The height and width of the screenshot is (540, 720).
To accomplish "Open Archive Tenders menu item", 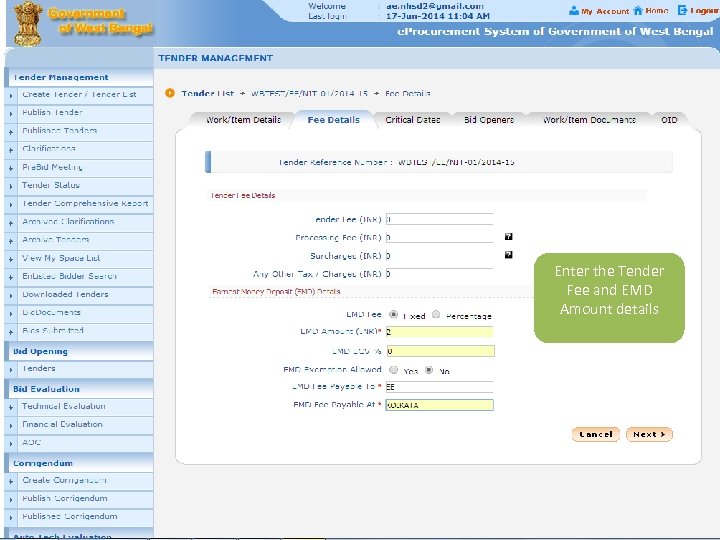I will click(56, 240).
